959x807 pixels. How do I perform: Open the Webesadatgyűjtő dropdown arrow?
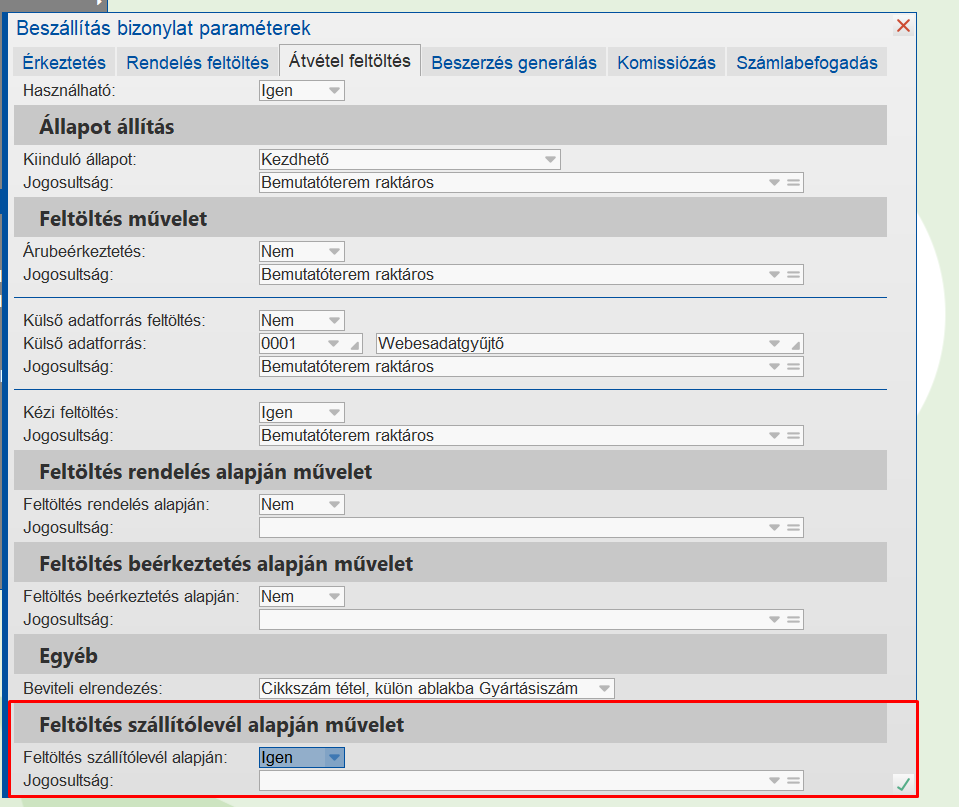(774, 344)
